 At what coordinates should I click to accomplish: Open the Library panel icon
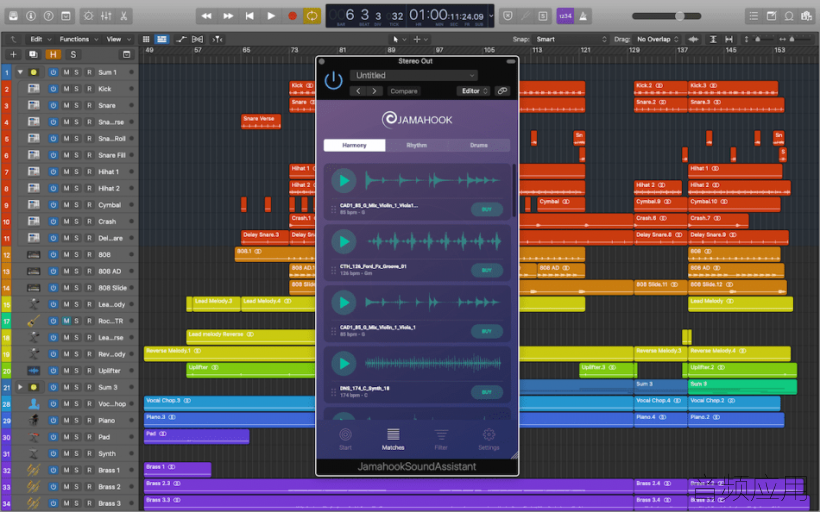(14, 16)
